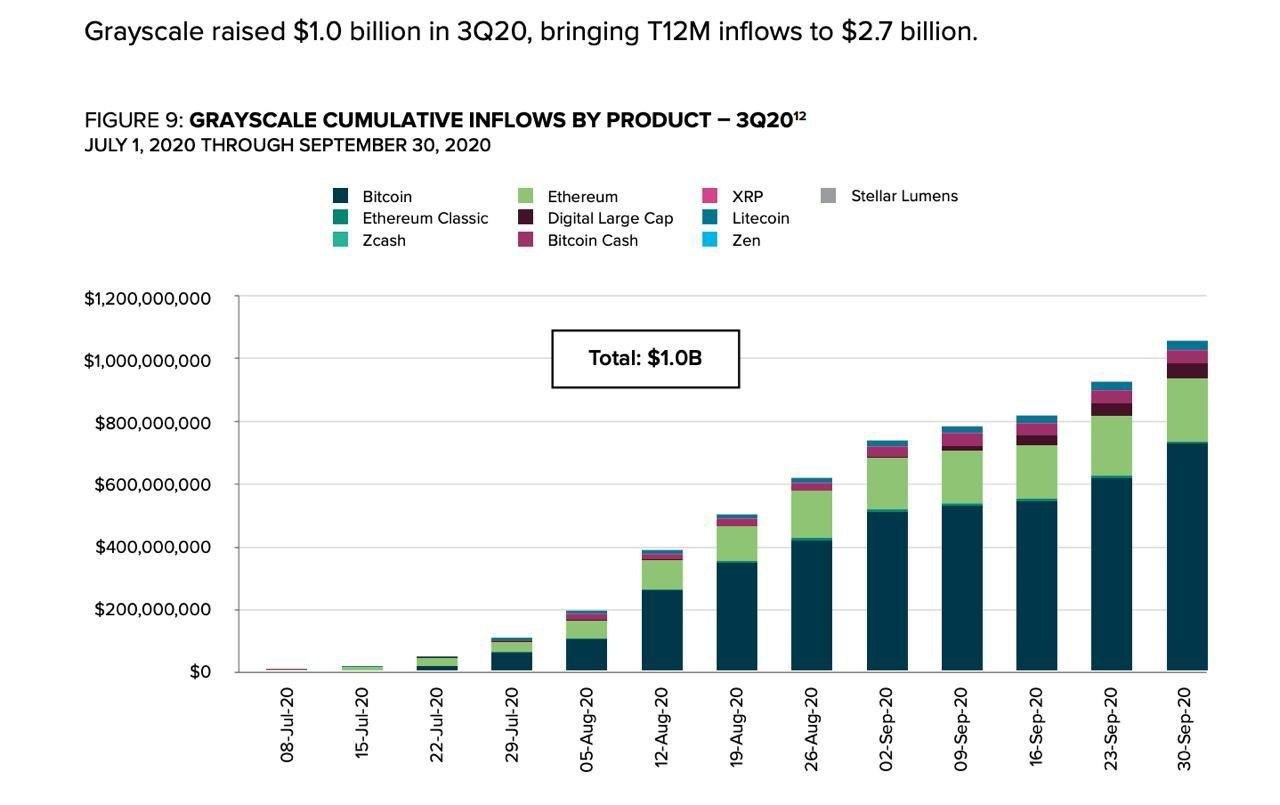Click the Zen legend color swatch
1280x805 pixels.
[710, 240]
